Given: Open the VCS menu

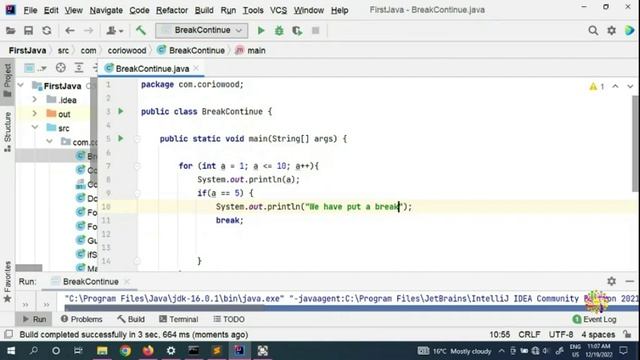Looking at the screenshot, I should 278,10.
